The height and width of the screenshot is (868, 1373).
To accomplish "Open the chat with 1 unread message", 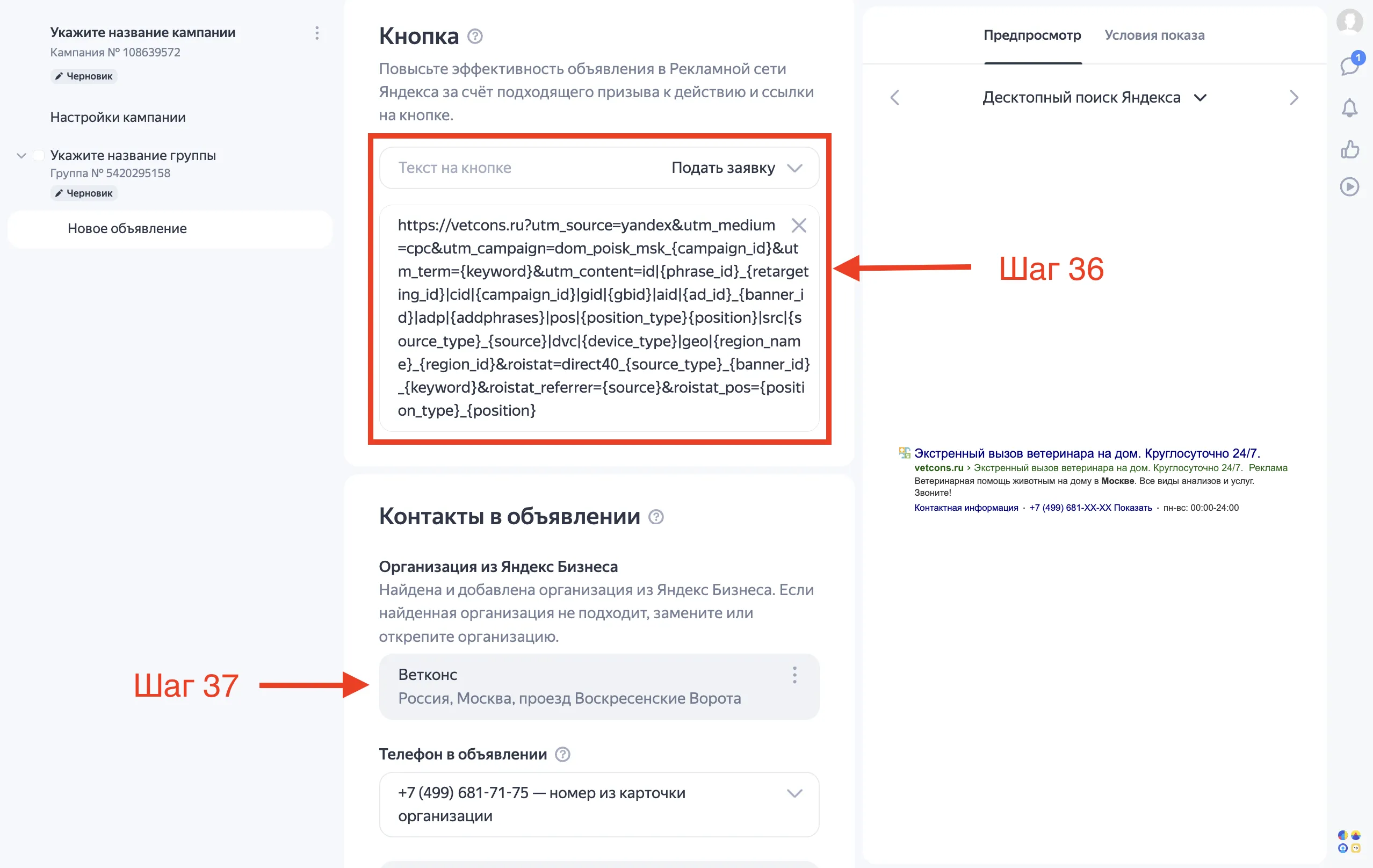I will pyautogui.click(x=1349, y=66).
